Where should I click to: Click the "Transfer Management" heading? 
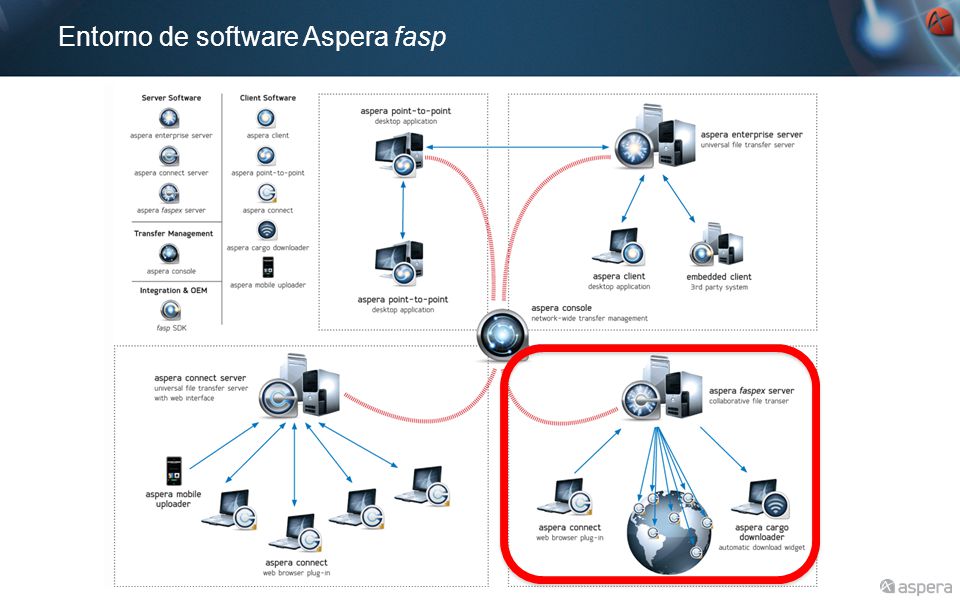[x=173, y=234]
